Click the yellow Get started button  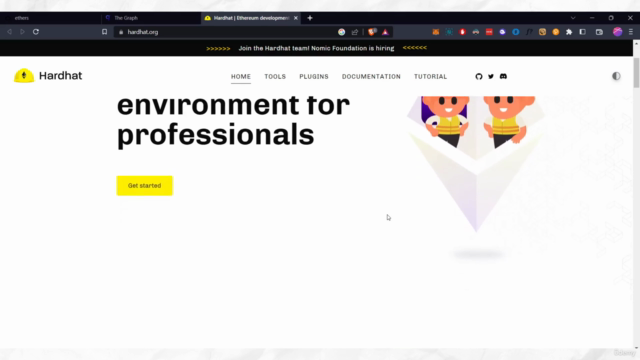(144, 186)
